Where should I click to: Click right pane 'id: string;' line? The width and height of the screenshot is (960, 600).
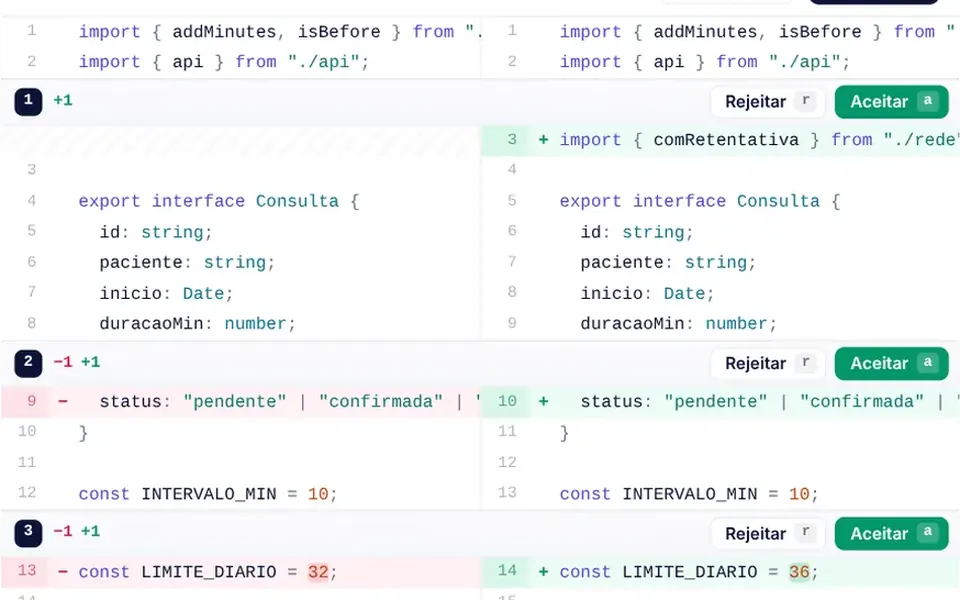tap(721, 231)
